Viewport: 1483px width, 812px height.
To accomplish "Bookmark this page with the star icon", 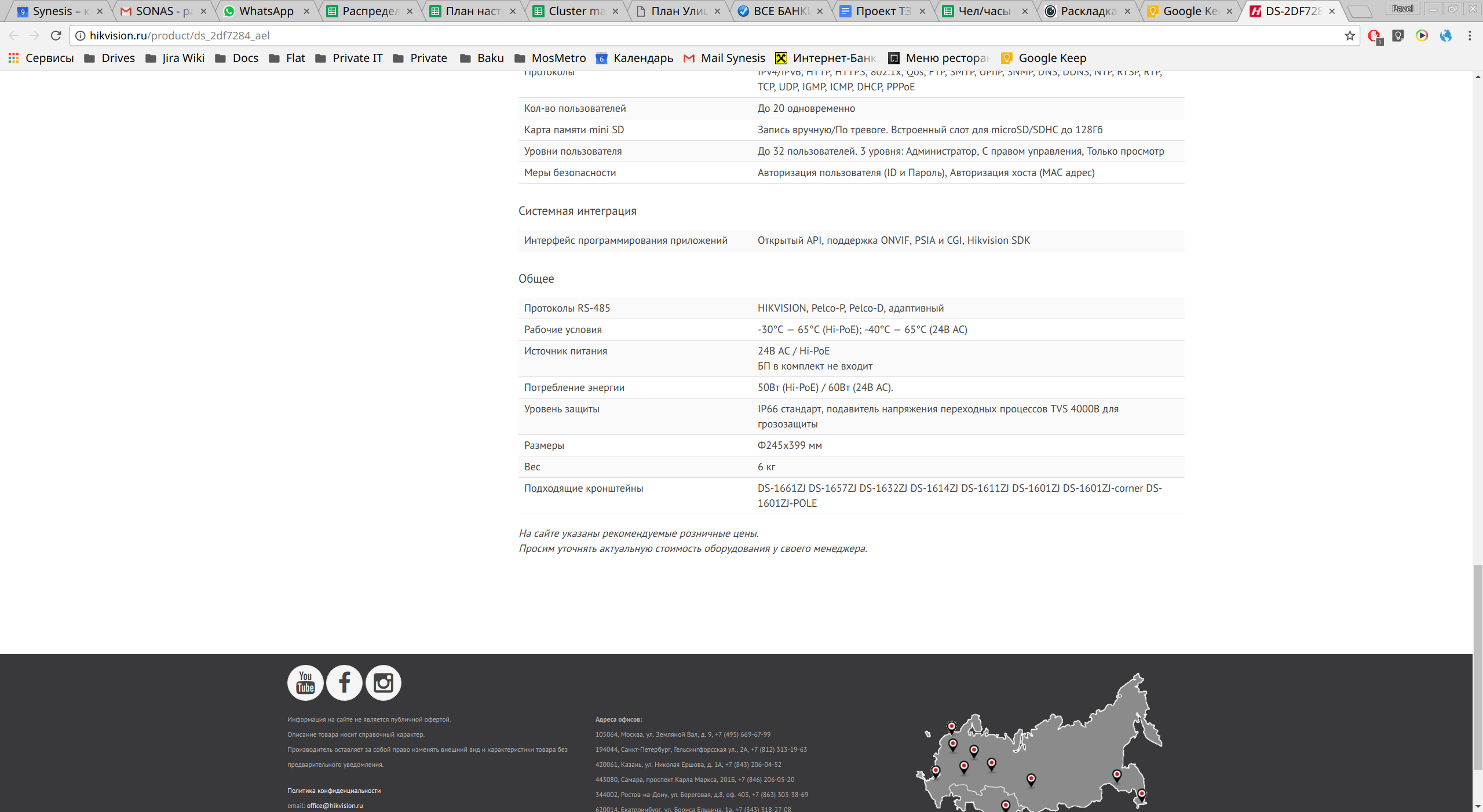I will point(1349,35).
